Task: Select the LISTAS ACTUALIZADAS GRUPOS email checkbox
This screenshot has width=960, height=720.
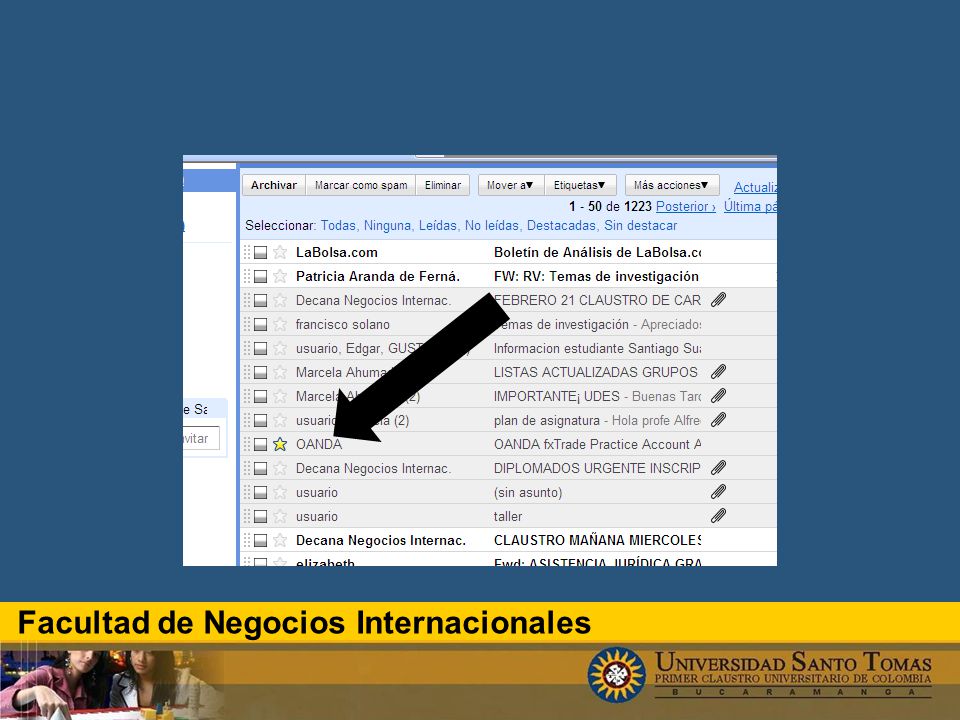Action: click(x=260, y=372)
